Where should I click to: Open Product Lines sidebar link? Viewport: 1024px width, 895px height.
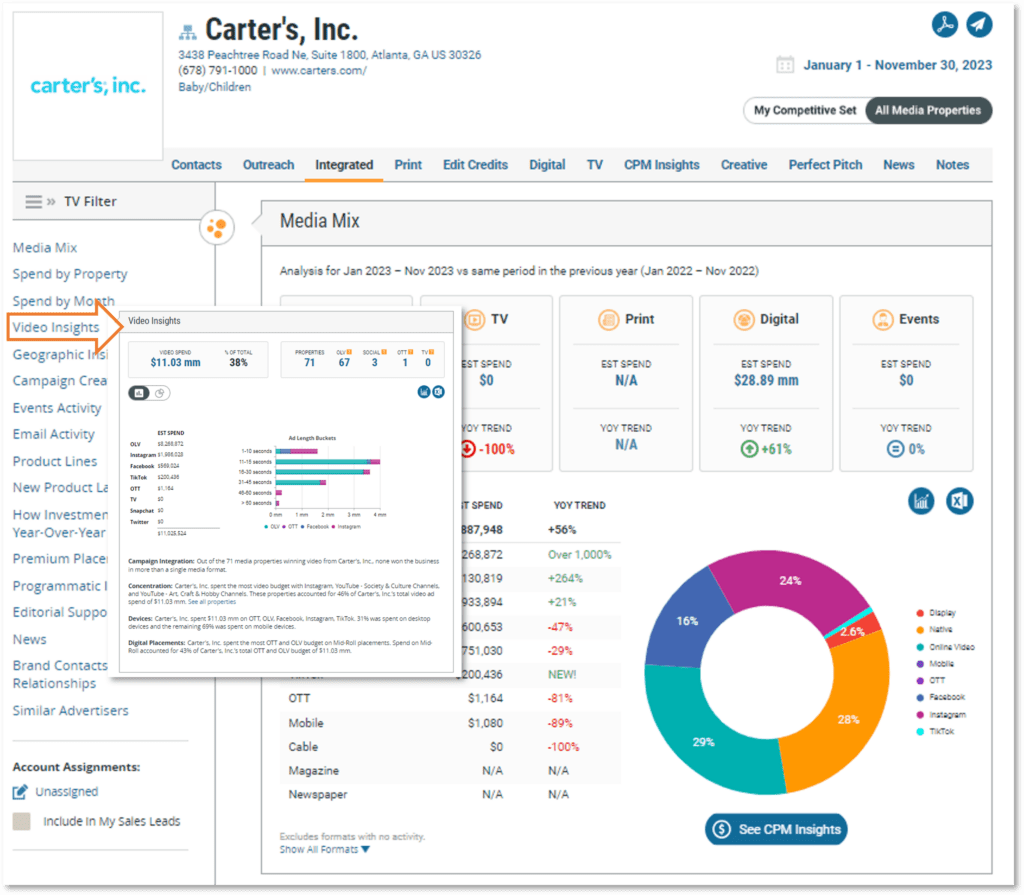tap(55, 461)
